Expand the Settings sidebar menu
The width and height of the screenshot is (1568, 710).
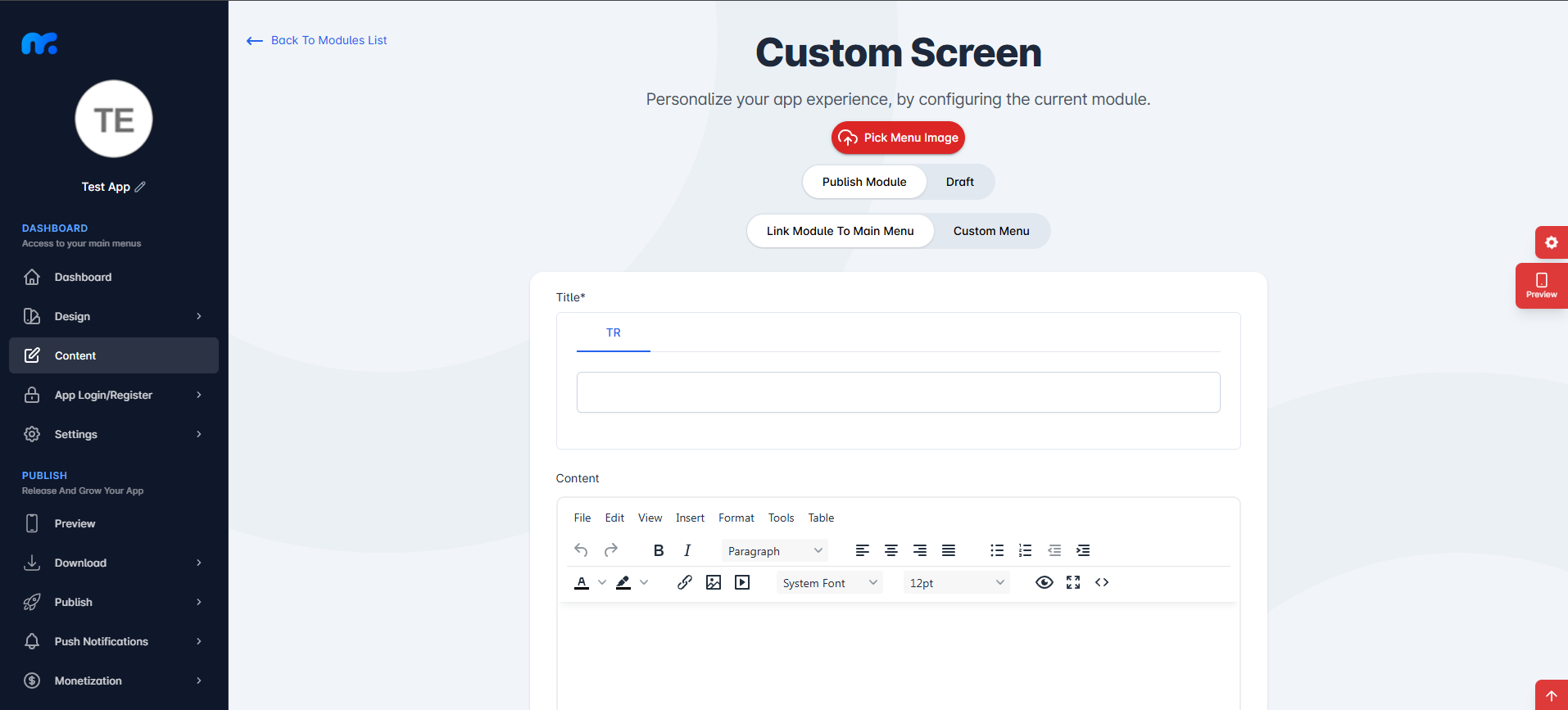click(114, 434)
